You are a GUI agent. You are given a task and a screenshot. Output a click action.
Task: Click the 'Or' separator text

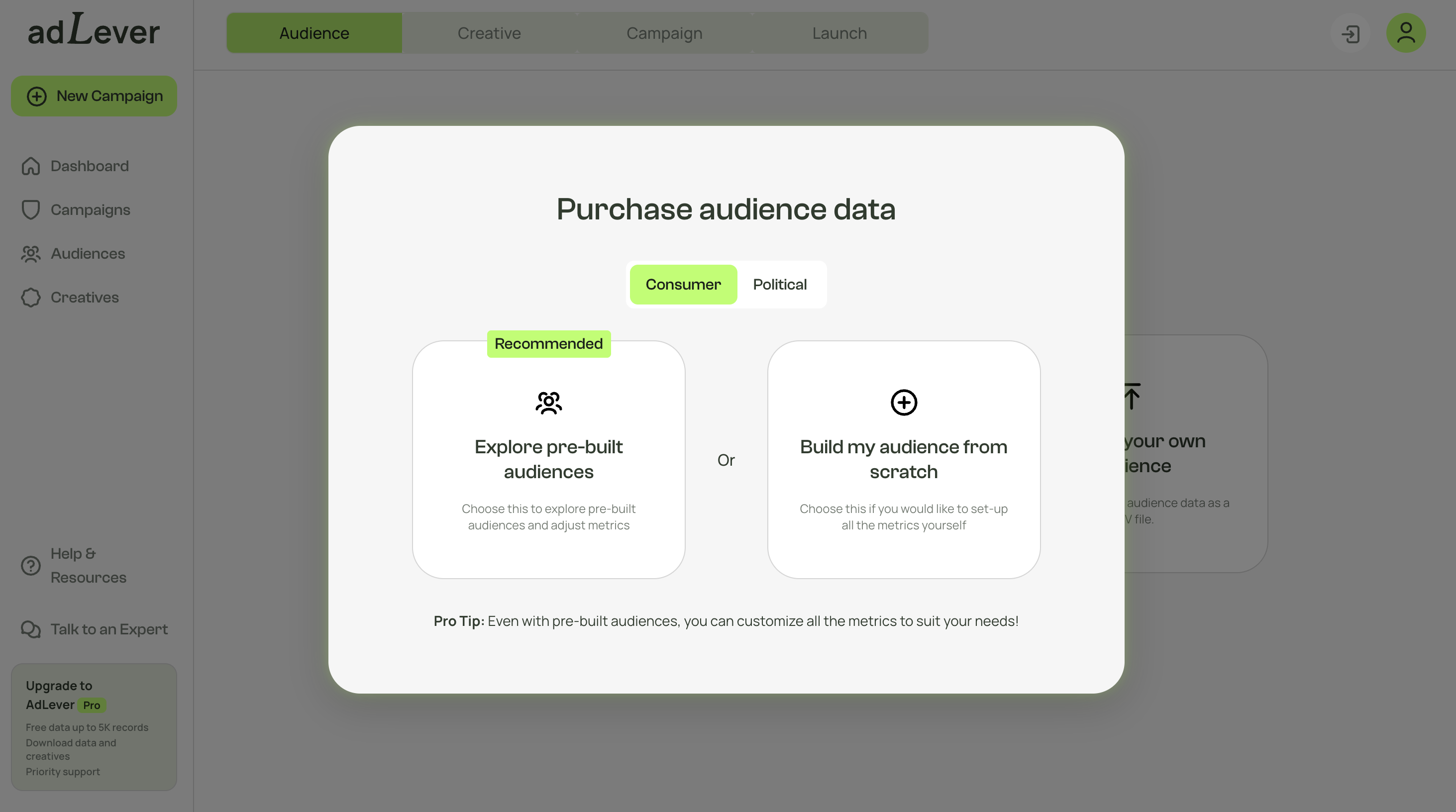[x=726, y=460]
